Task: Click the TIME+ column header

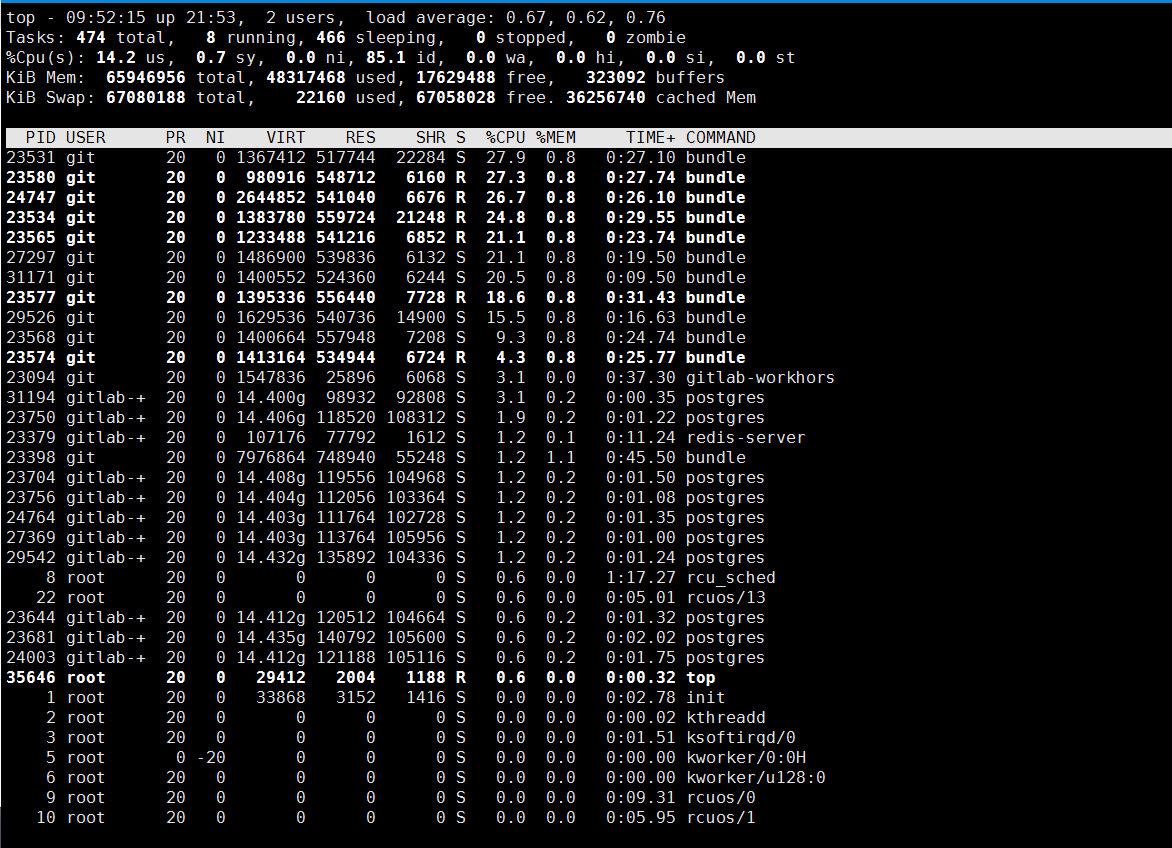Action: tap(650, 137)
